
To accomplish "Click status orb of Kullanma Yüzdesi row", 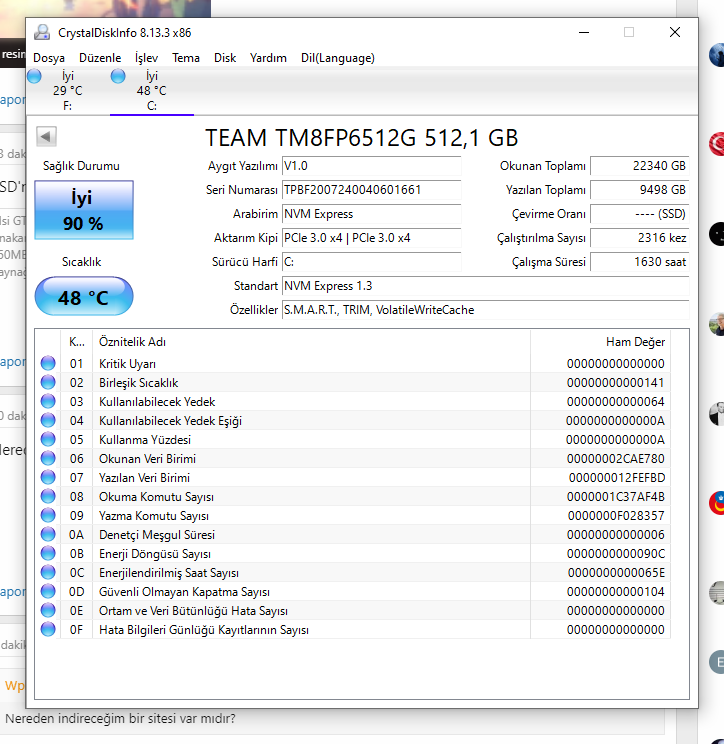I will pyautogui.click(x=48, y=439).
